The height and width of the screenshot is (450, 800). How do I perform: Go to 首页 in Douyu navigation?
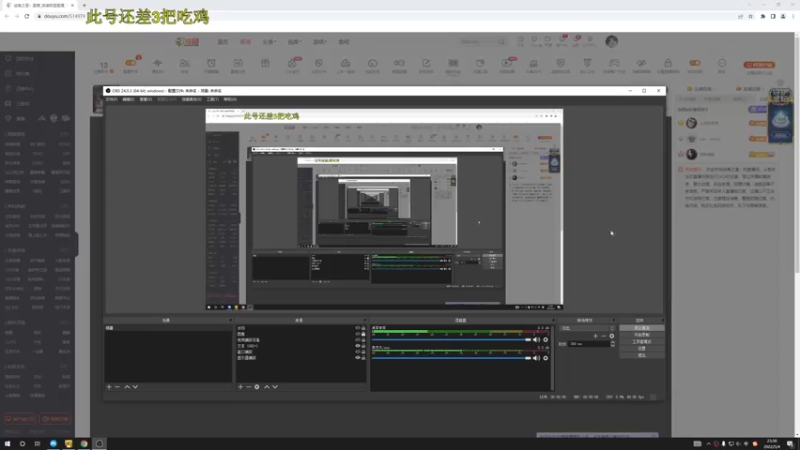click(x=223, y=42)
